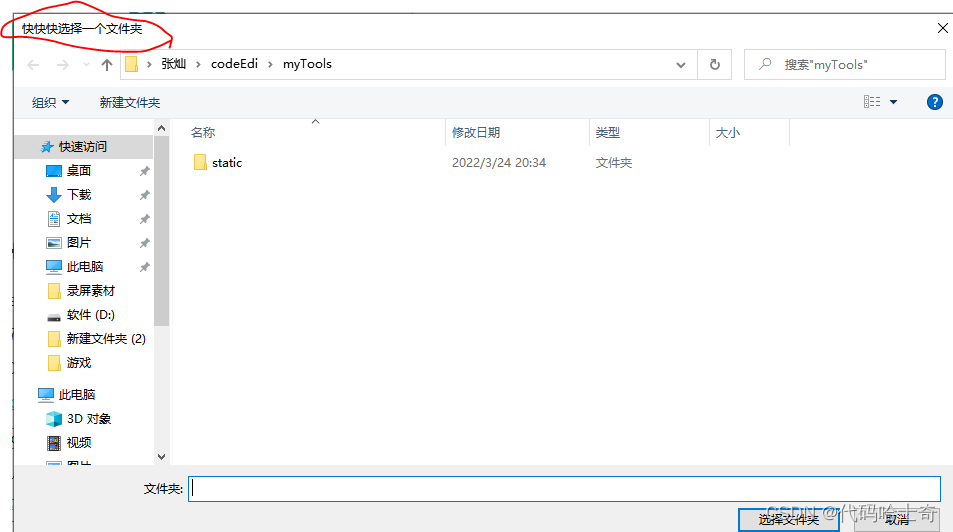This screenshot has height=532, width=953.
Task: Select pinned 此电脑 under quick access
Action: coord(84,267)
